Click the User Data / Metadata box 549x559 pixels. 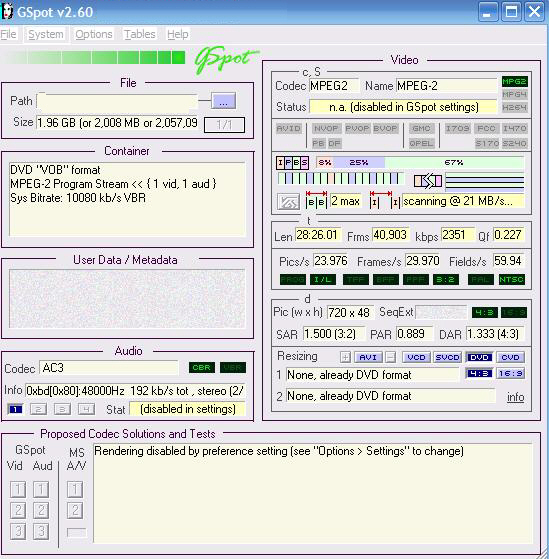tap(127, 298)
